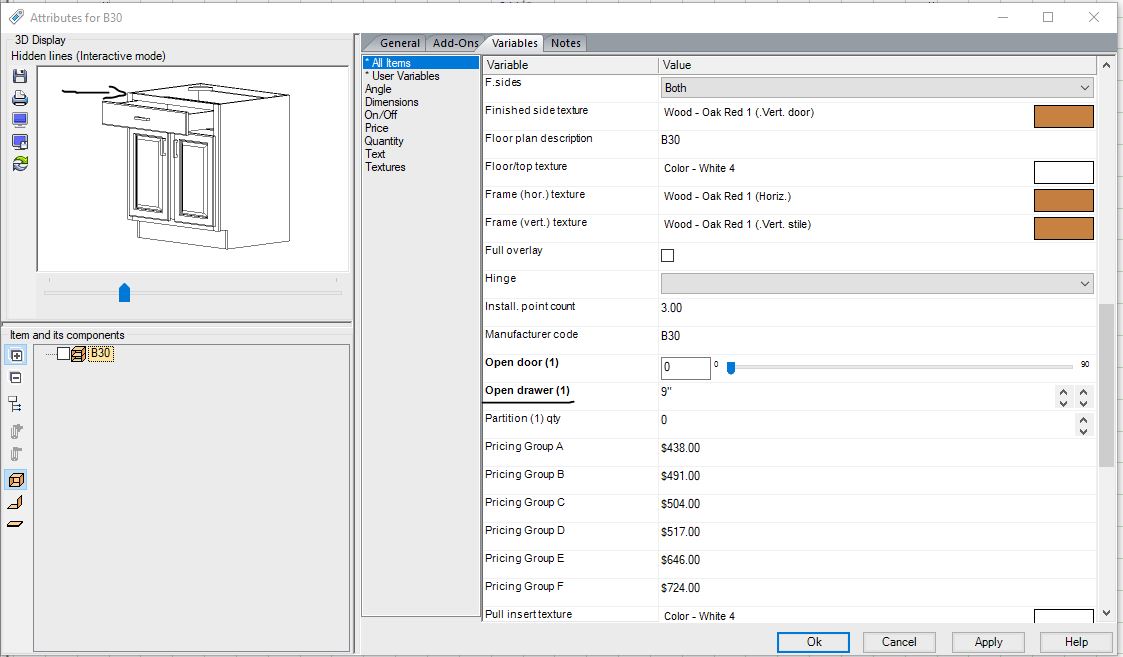
Task: Click the Pricing Group E value $646.00
Action: click(x=680, y=560)
